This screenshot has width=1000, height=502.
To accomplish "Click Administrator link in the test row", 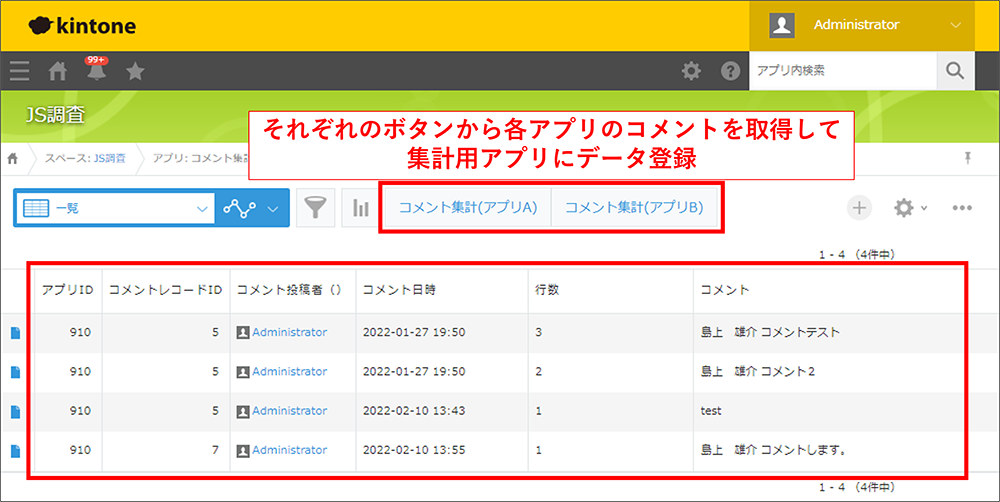I will coord(290,411).
